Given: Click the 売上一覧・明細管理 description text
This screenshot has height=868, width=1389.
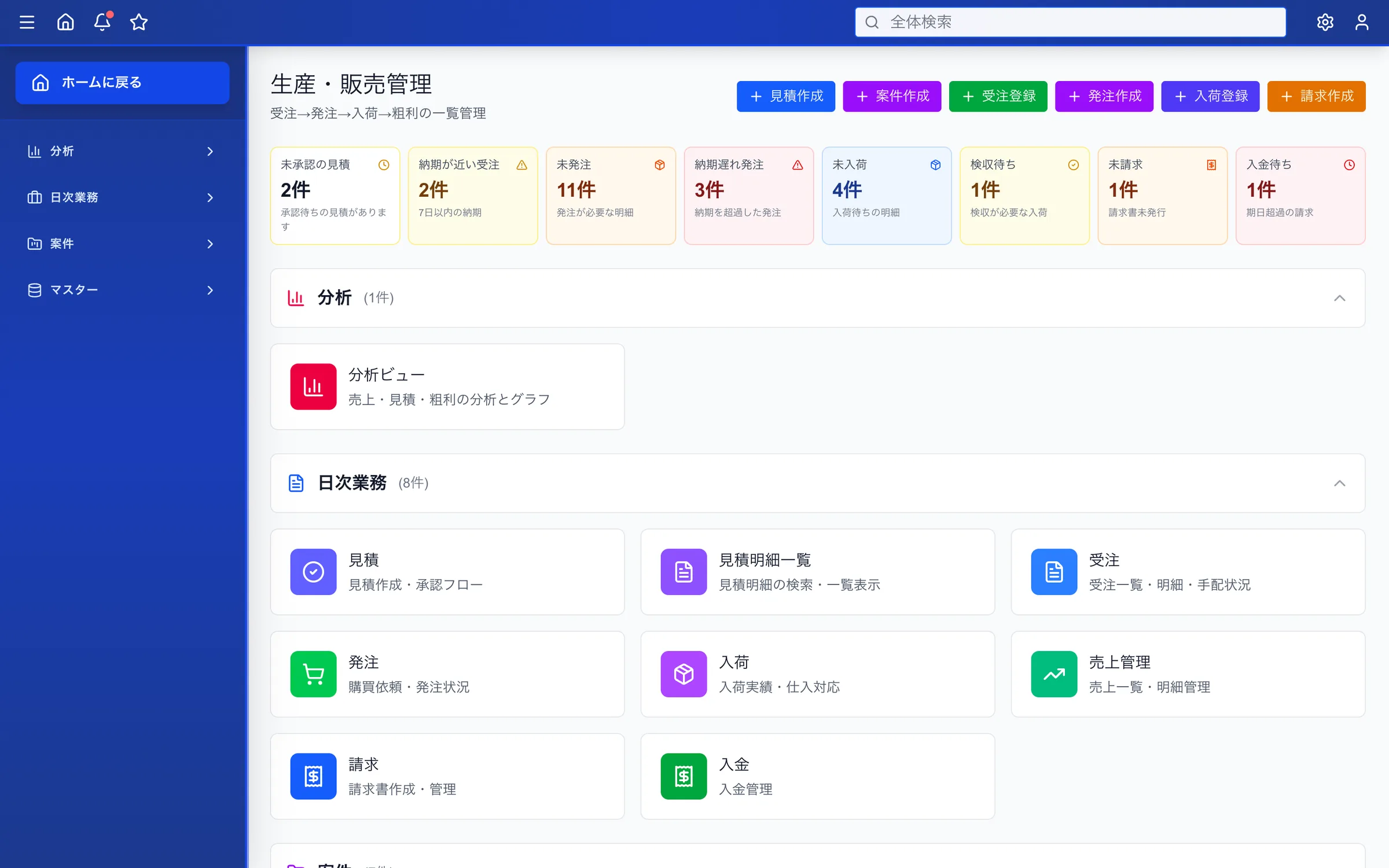Looking at the screenshot, I should (1149, 687).
